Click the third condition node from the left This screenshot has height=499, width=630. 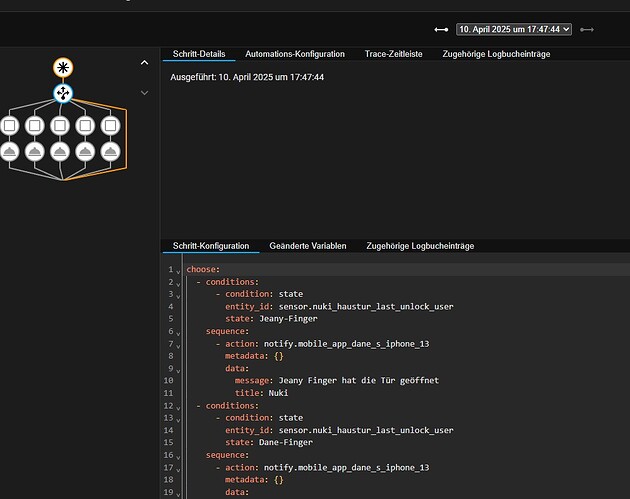click(60, 126)
